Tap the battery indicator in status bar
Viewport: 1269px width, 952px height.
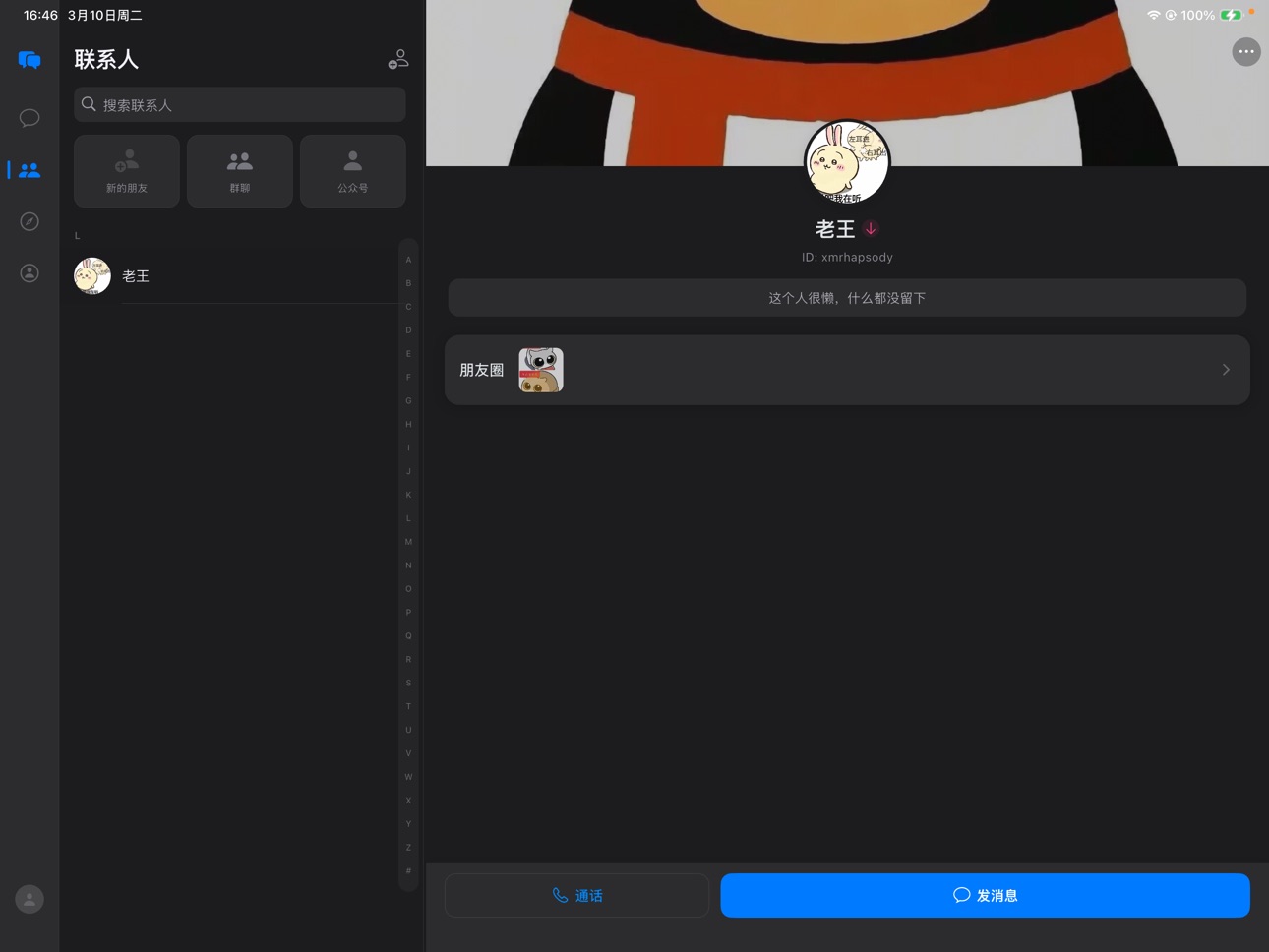pyautogui.click(x=1231, y=15)
